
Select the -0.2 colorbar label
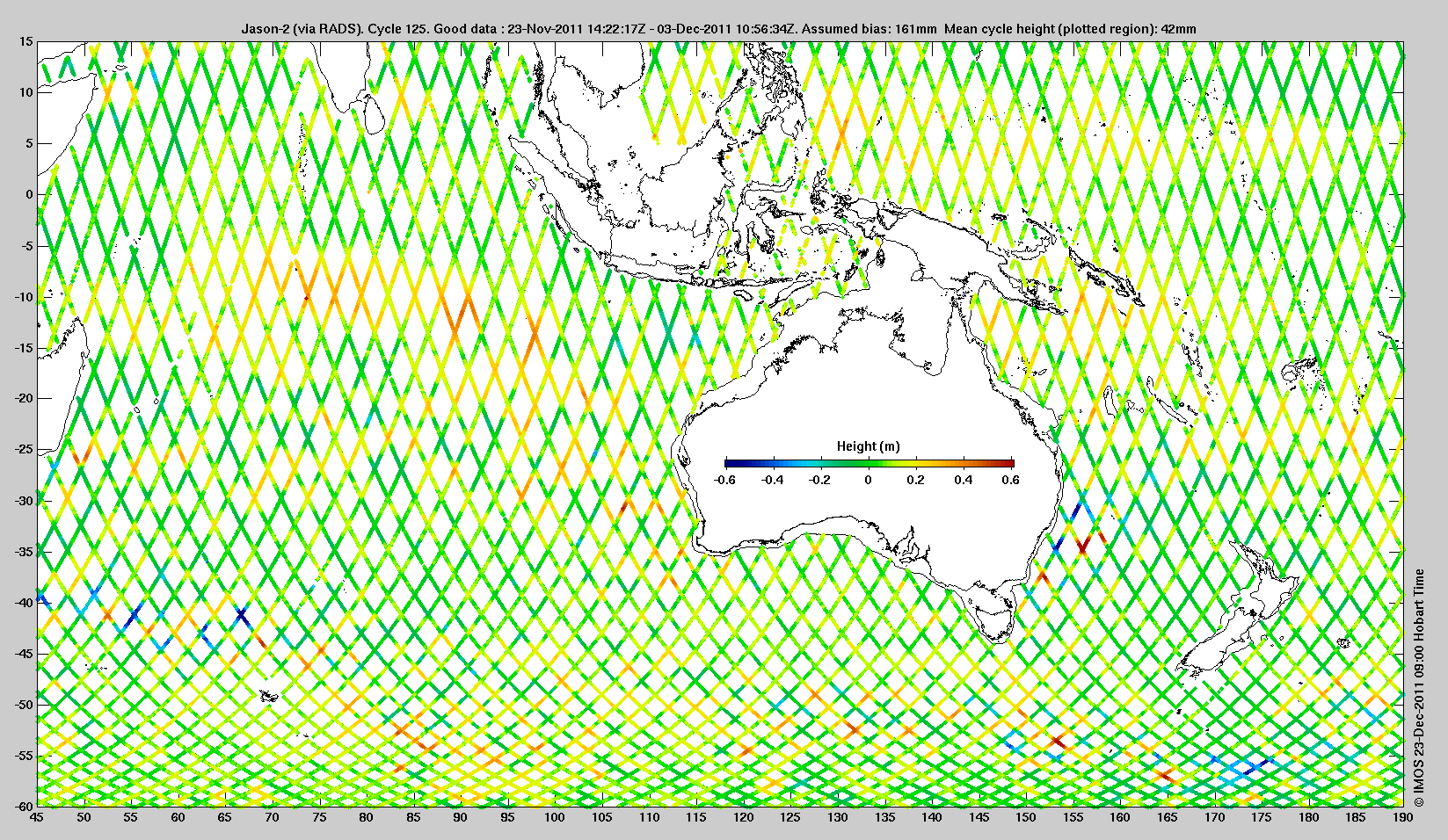pos(820,480)
